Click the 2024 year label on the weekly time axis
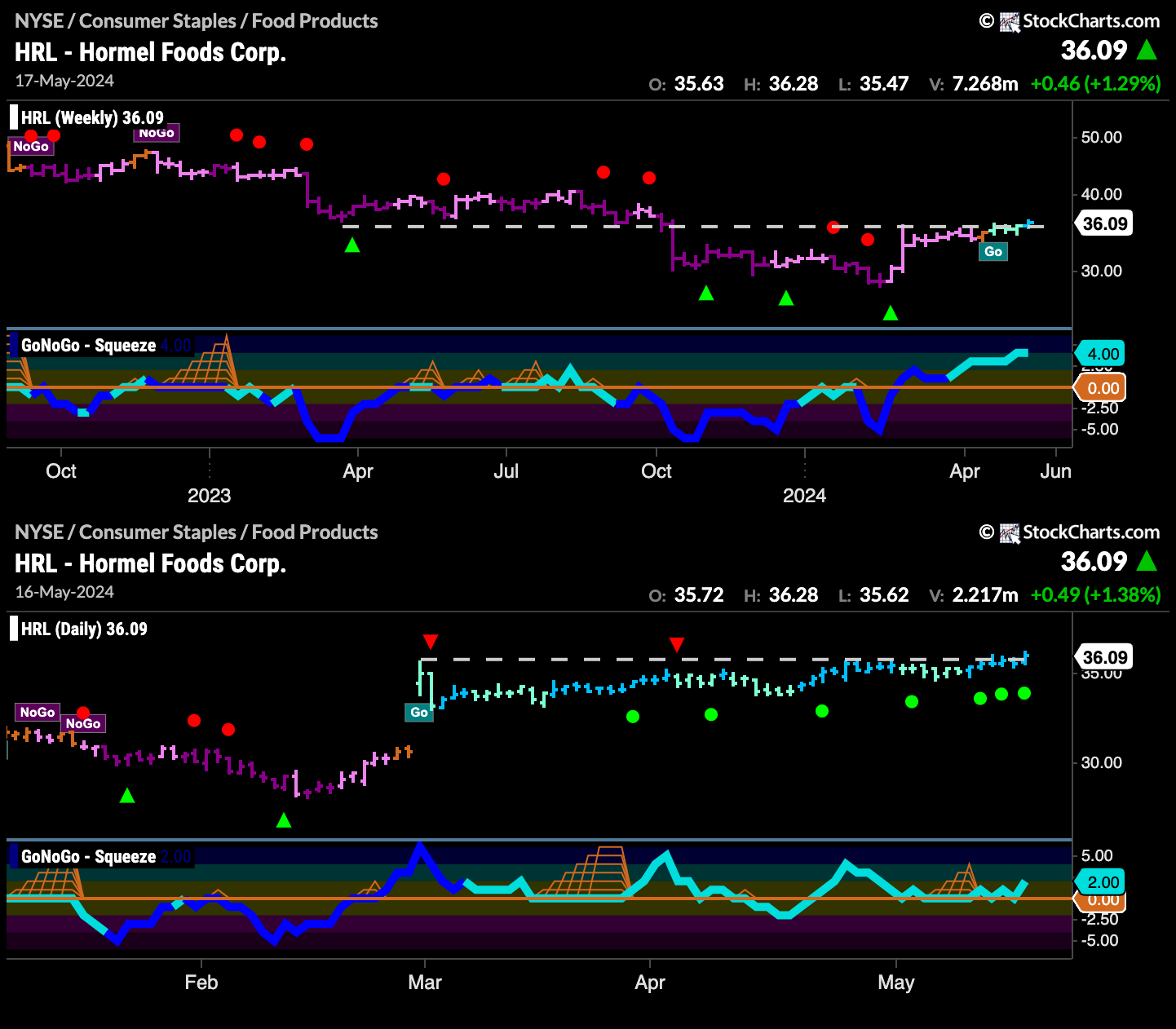This screenshot has width=1176, height=1029. tap(805, 496)
